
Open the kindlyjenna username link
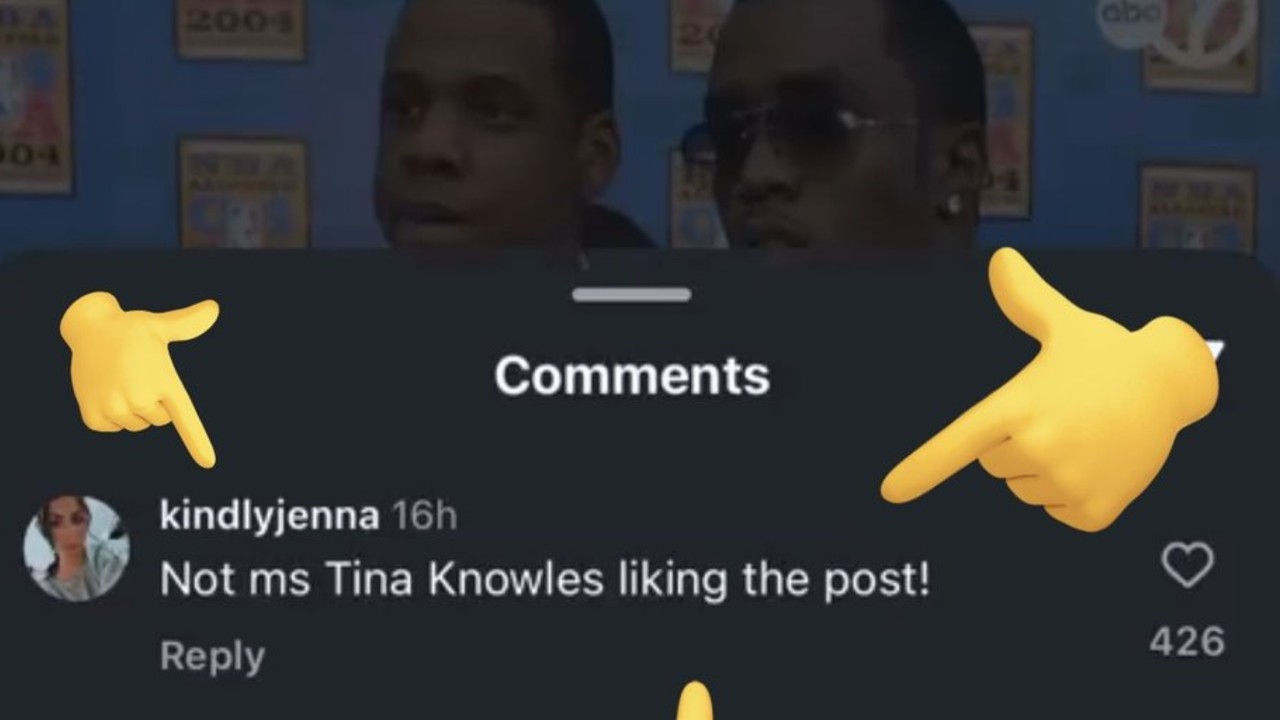pyautogui.click(x=269, y=517)
